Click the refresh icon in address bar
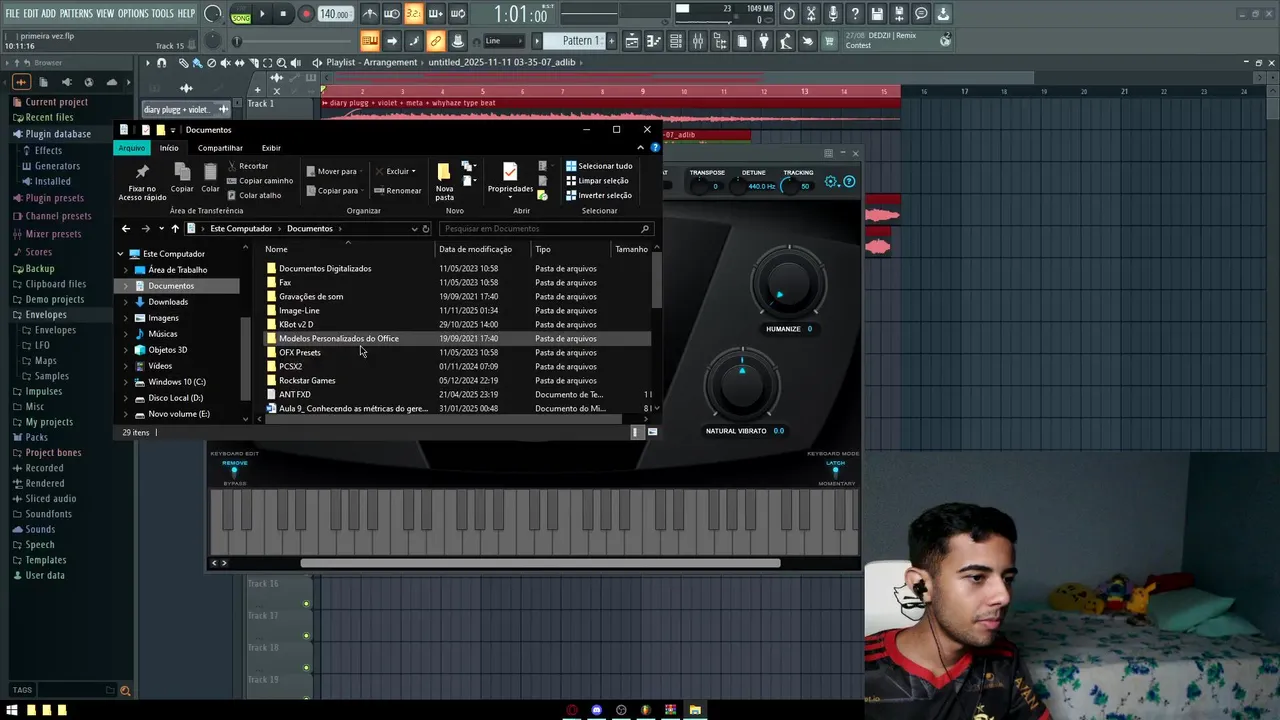Image resolution: width=1280 pixels, height=720 pixels. point(426,229)
